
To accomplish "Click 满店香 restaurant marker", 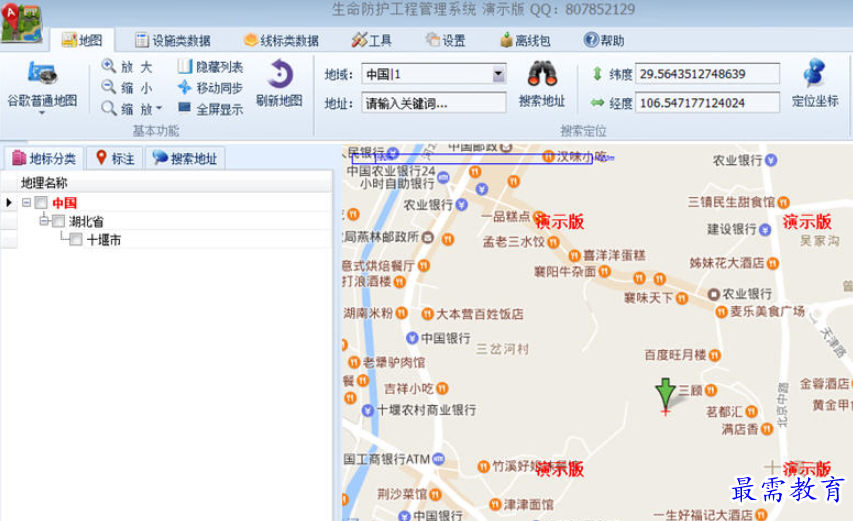I will click(x=767, y=429).
